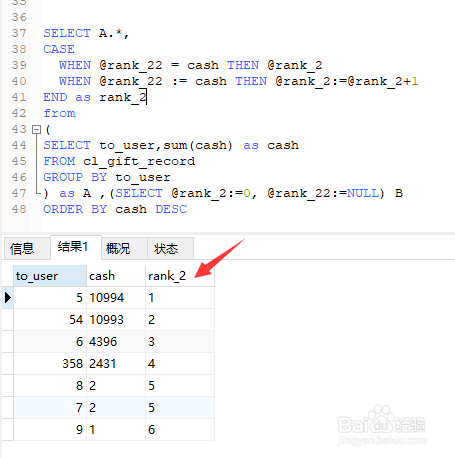The image size is (455, 458).
Task: Select rank_2 cell with value 4
Action: (180, 364)
